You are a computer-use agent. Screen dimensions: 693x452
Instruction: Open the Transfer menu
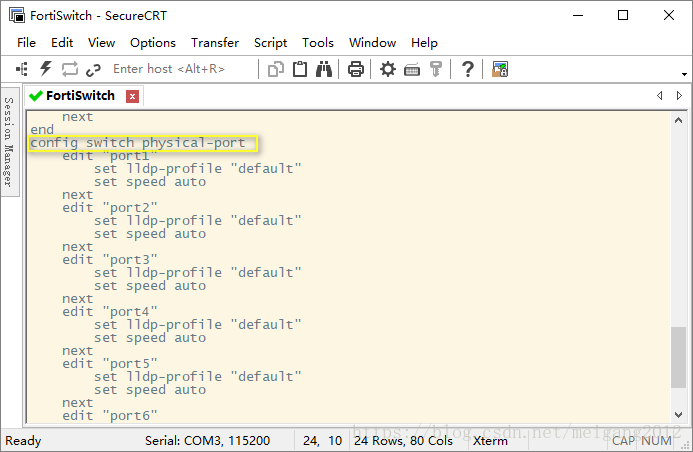coord(215,42)
